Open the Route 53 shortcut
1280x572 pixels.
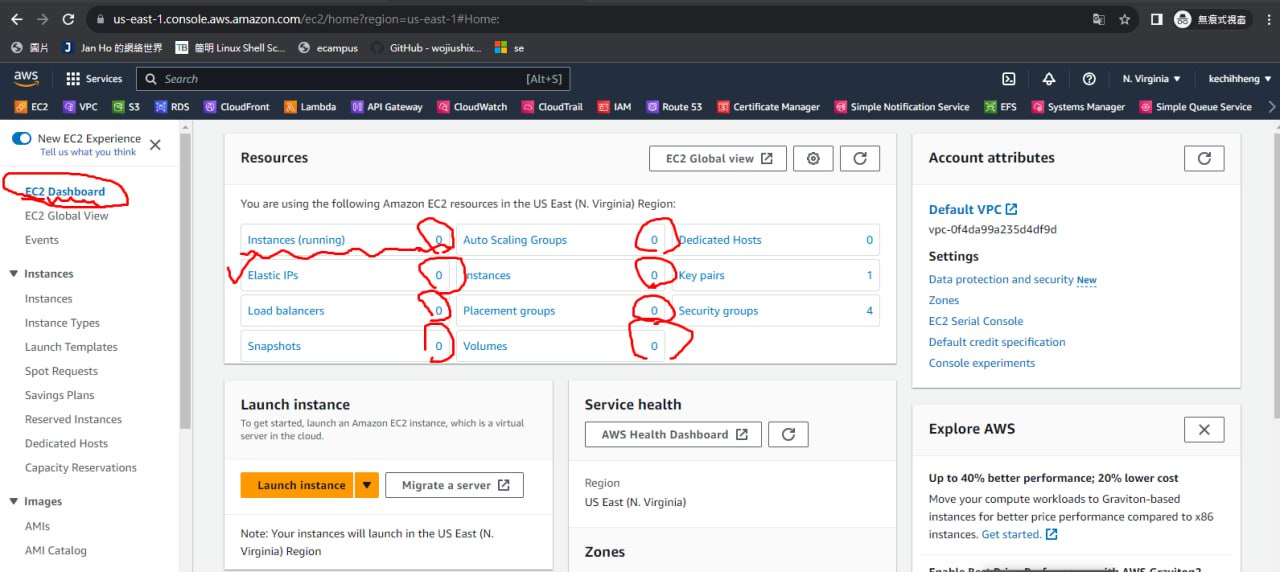(x=674, y=107)
